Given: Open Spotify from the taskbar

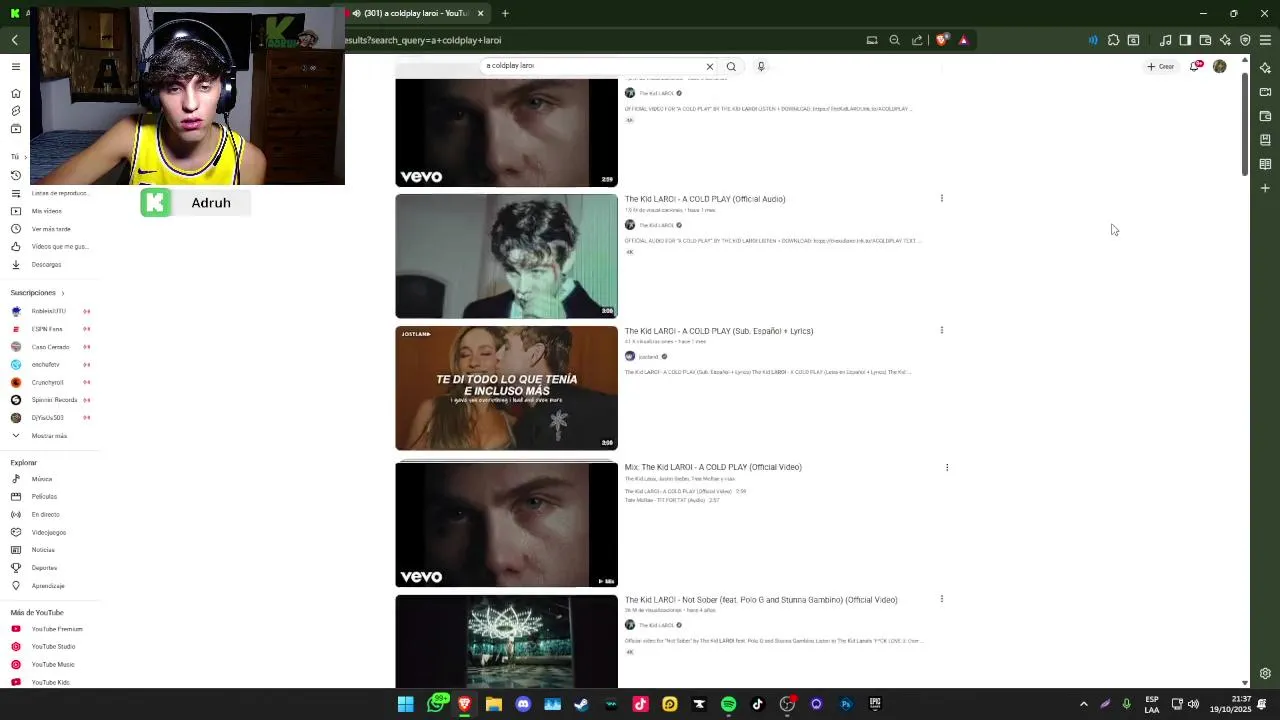Looking at the screenshot, I should click(728, 704).
